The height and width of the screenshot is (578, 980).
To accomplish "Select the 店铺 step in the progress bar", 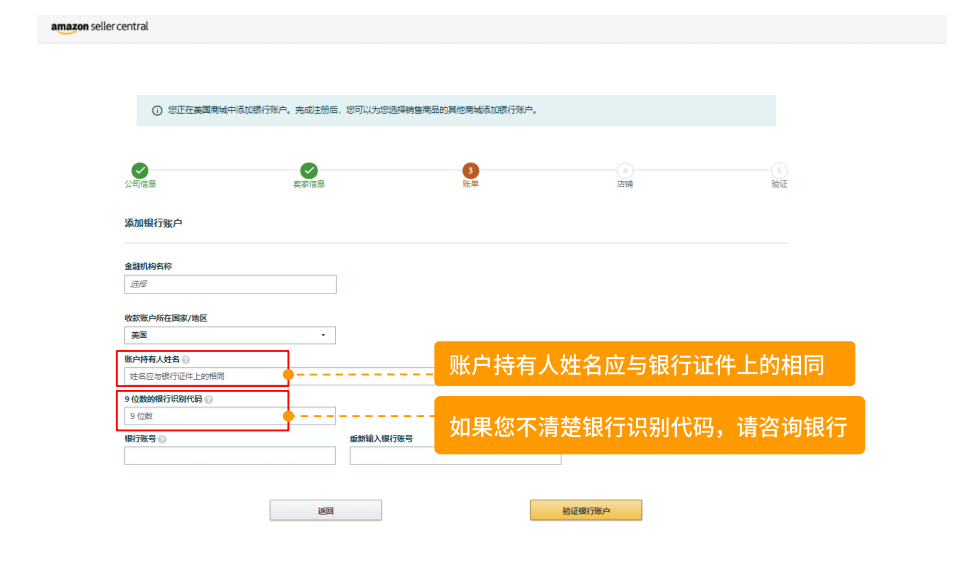I will (x=624, y=170).
